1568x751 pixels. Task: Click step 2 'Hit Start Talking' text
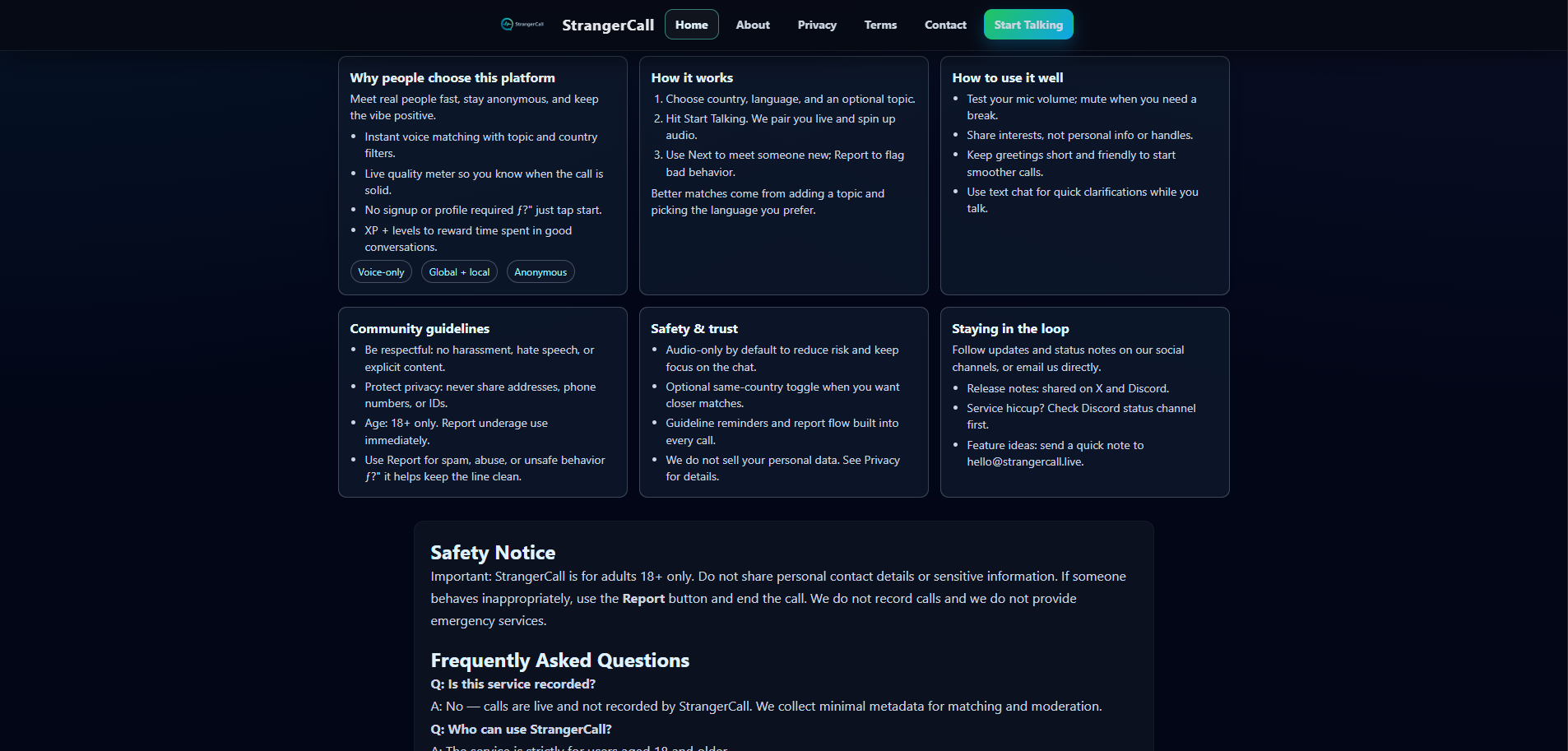(x=781, y=127)
